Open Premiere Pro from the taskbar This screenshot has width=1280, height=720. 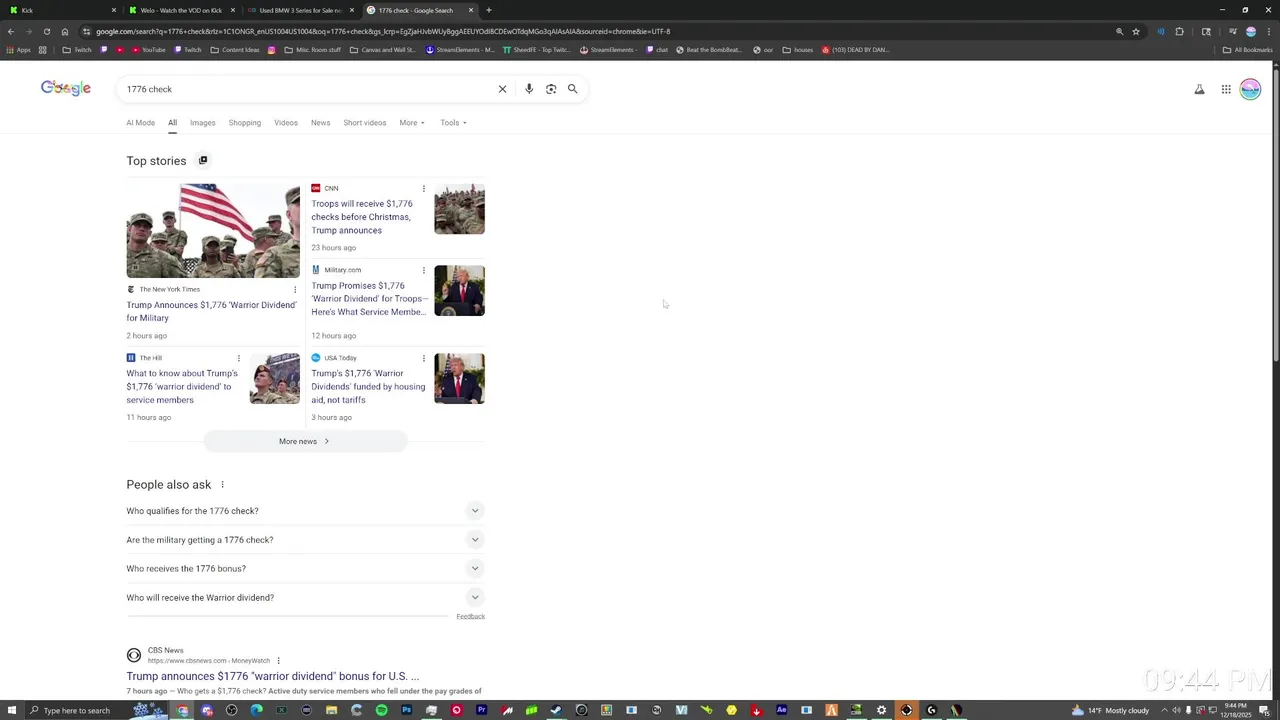point(481,710)
